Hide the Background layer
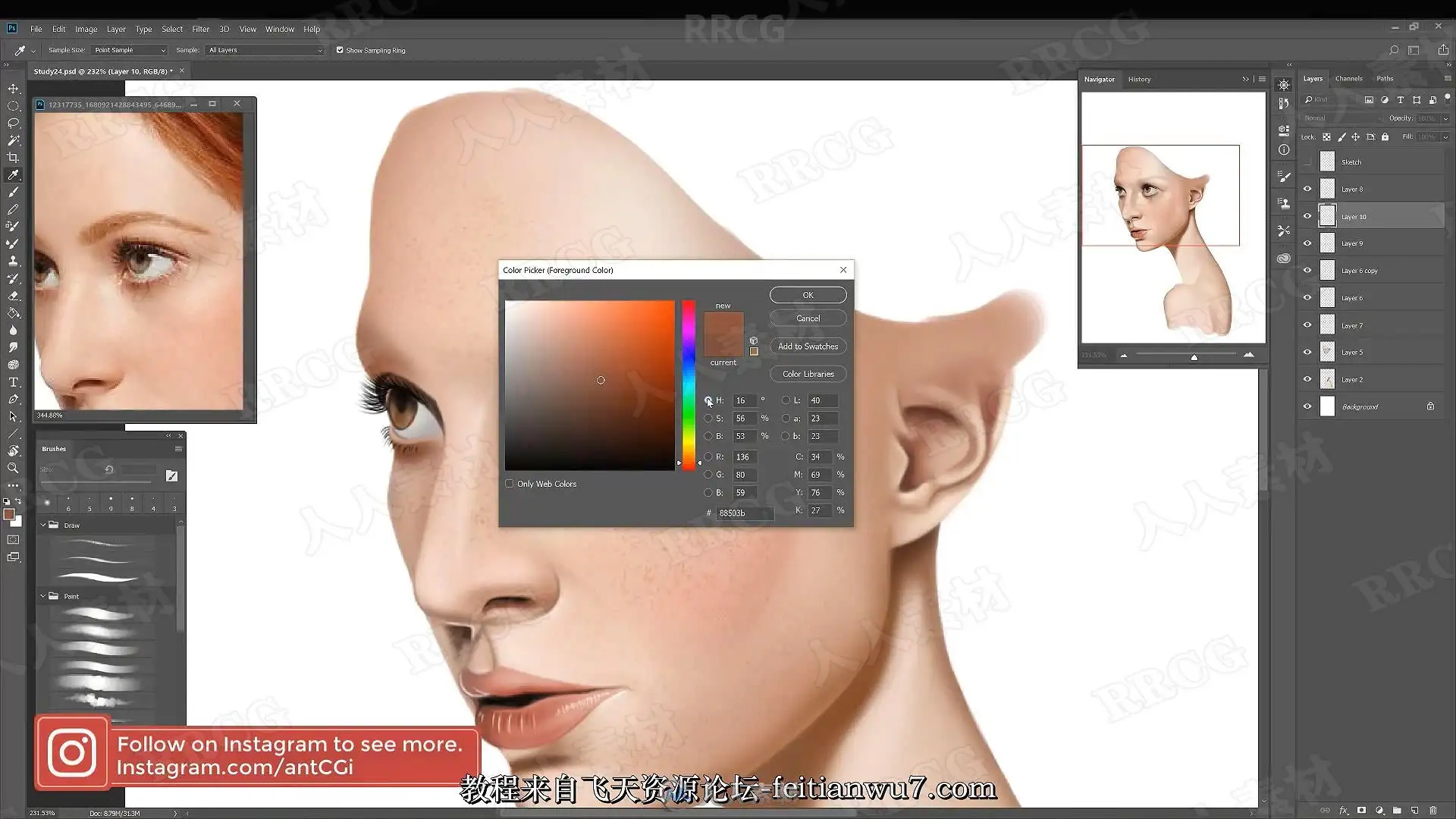This screenshot has height=819, width=1456. coord(1307,406)
